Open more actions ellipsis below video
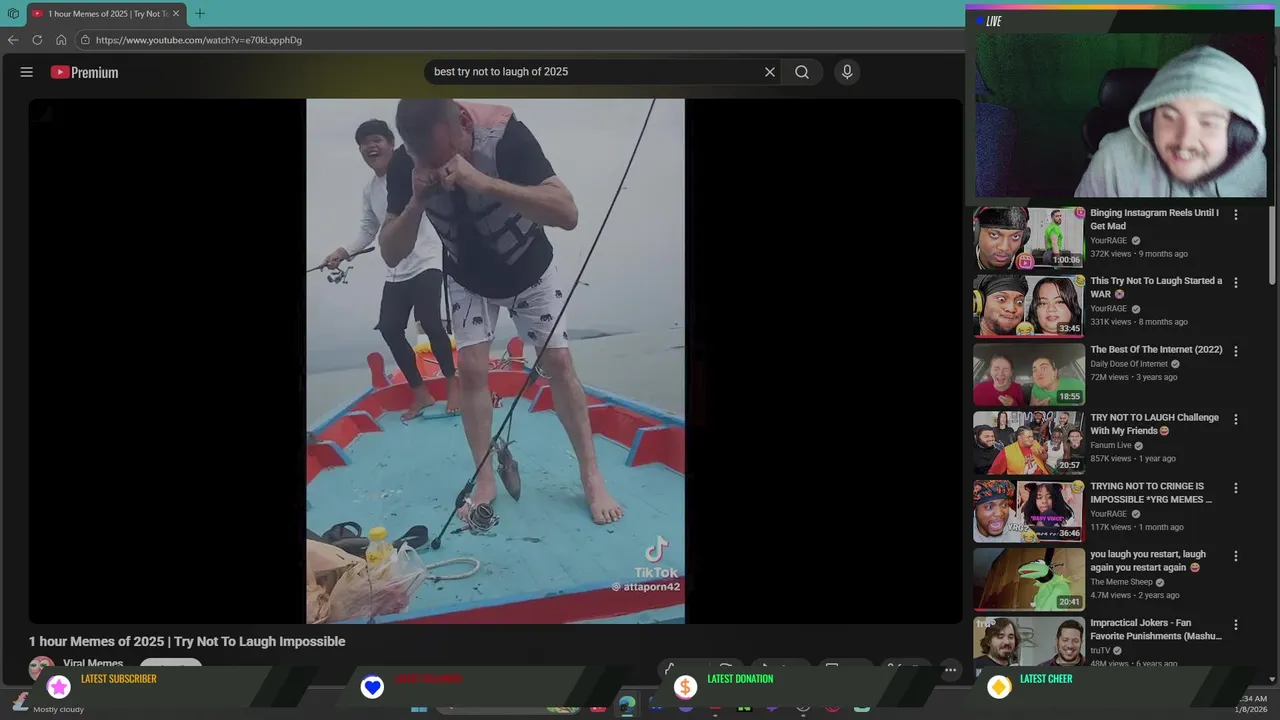1280x720 pixels. [x=951, y=670]
